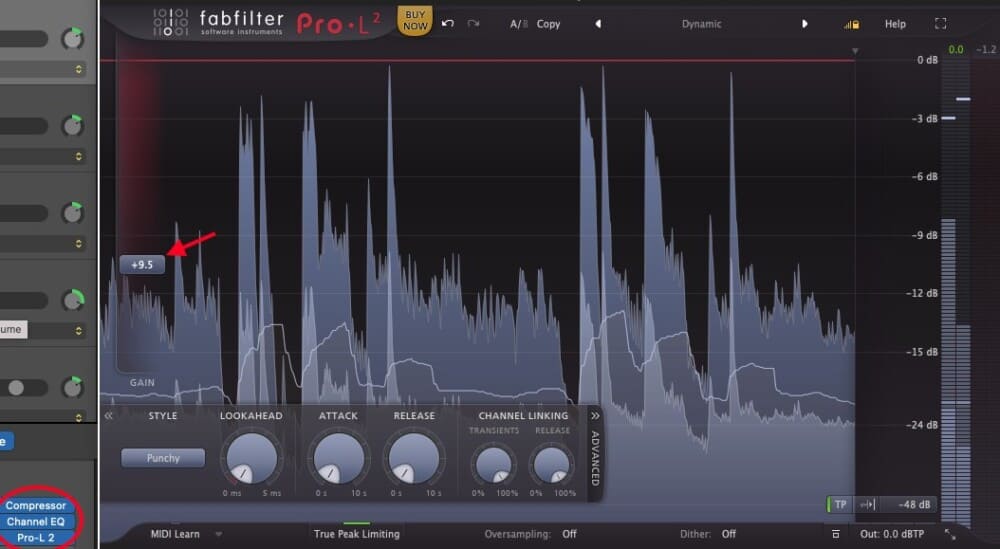1000x549 pixels.
Task: Click the grey slider thumb in the lowest strip
Action: (16, 388)
